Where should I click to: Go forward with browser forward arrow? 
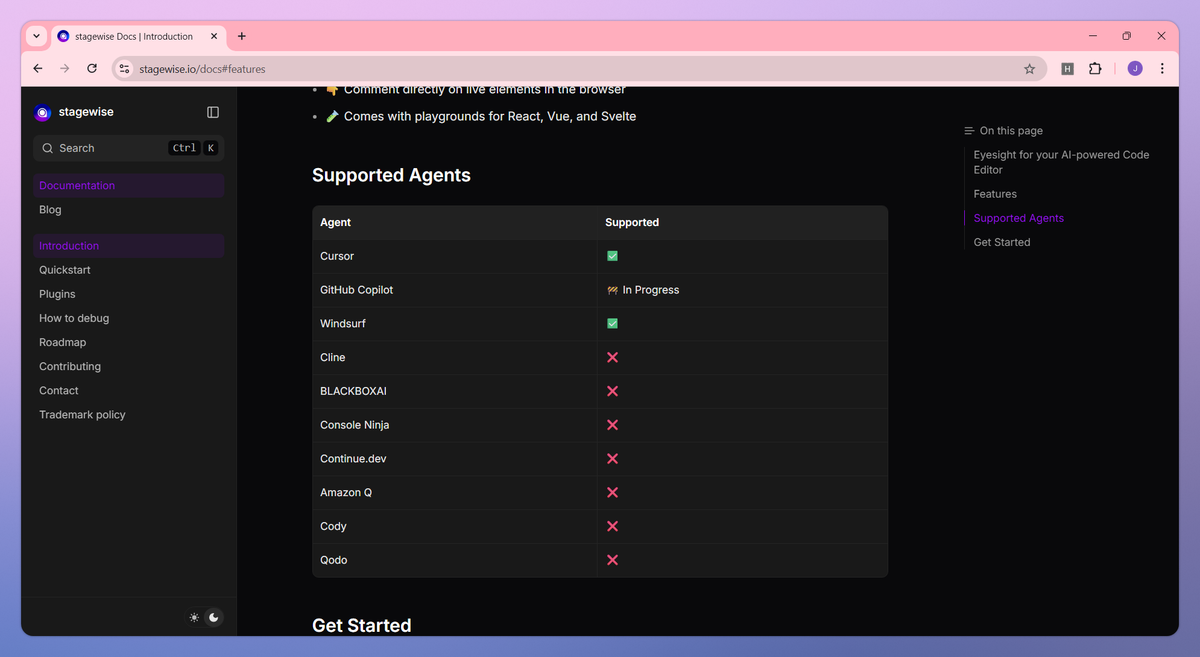pos(65,69)
